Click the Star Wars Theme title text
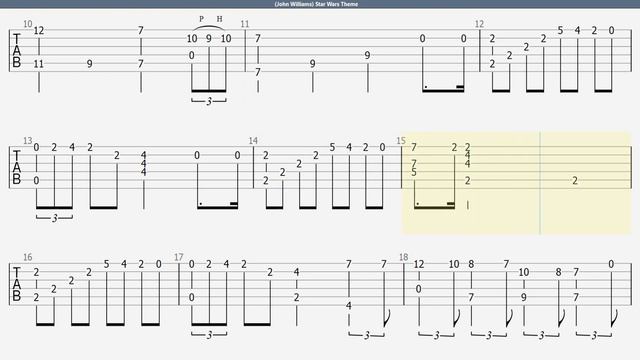640x360 pixels. click(x=316, y=4)
